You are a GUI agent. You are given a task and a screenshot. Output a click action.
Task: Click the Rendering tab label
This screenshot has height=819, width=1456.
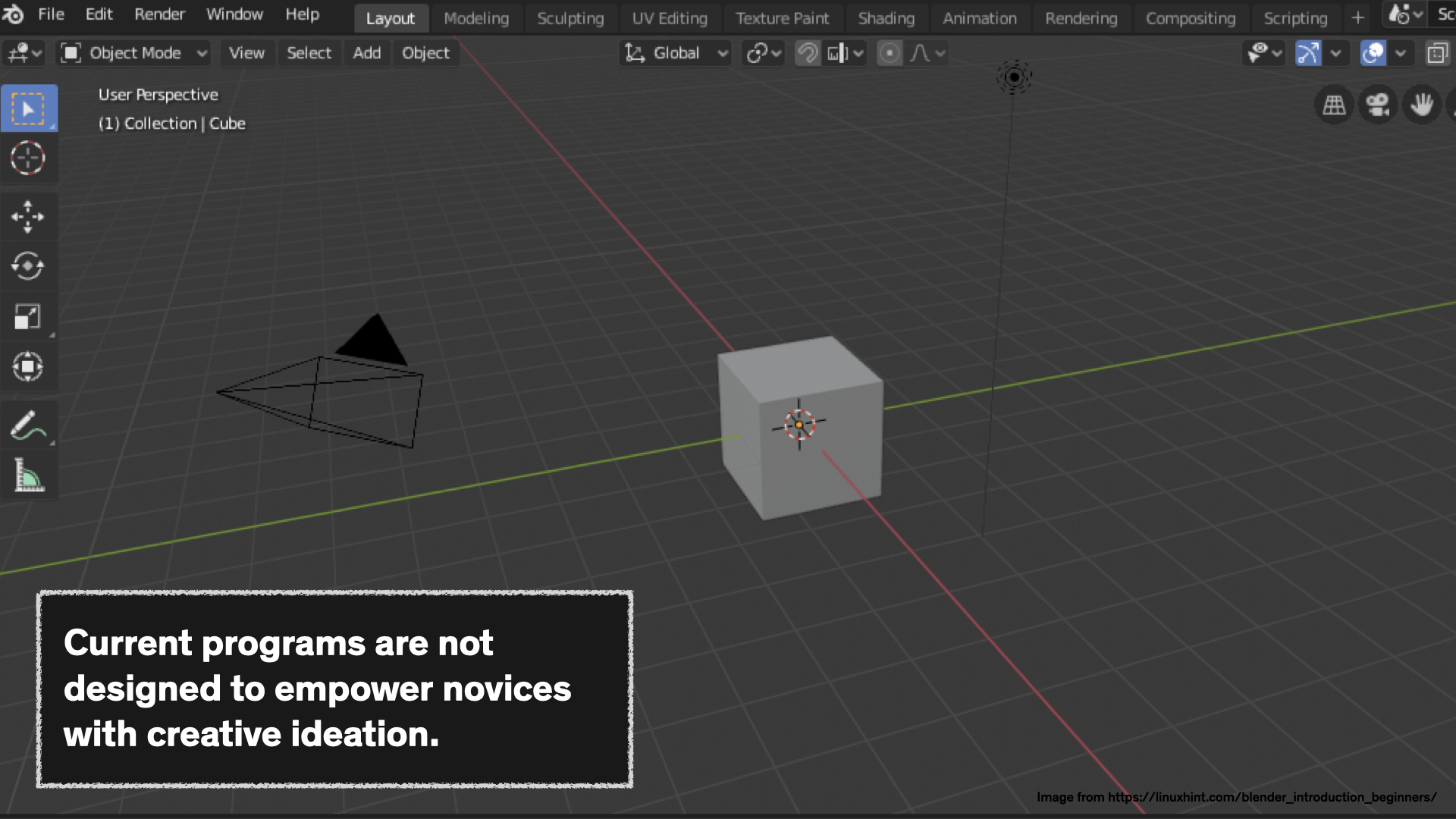[x=1081, y=18]
